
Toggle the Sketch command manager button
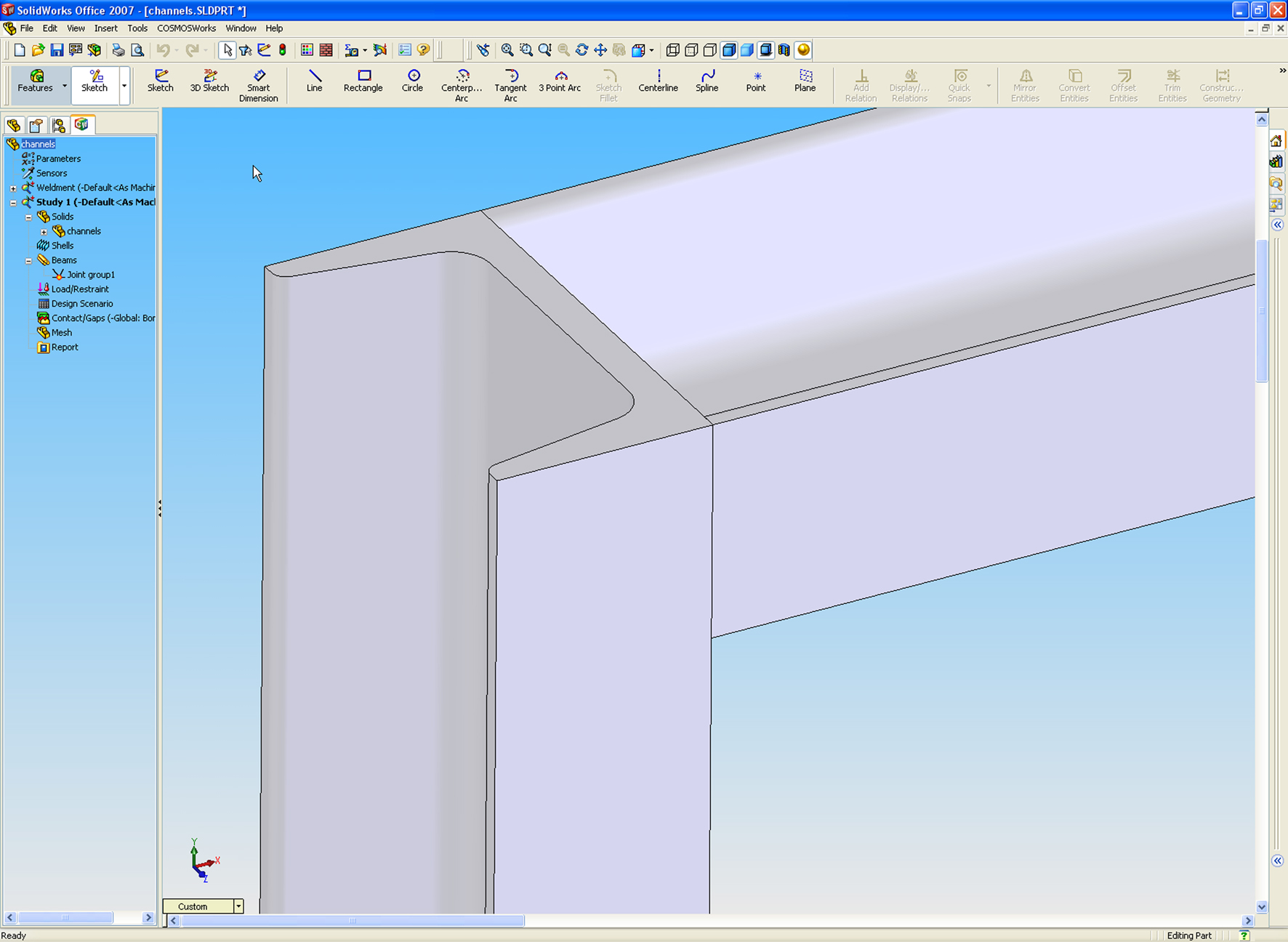click(x=94, y=81)
